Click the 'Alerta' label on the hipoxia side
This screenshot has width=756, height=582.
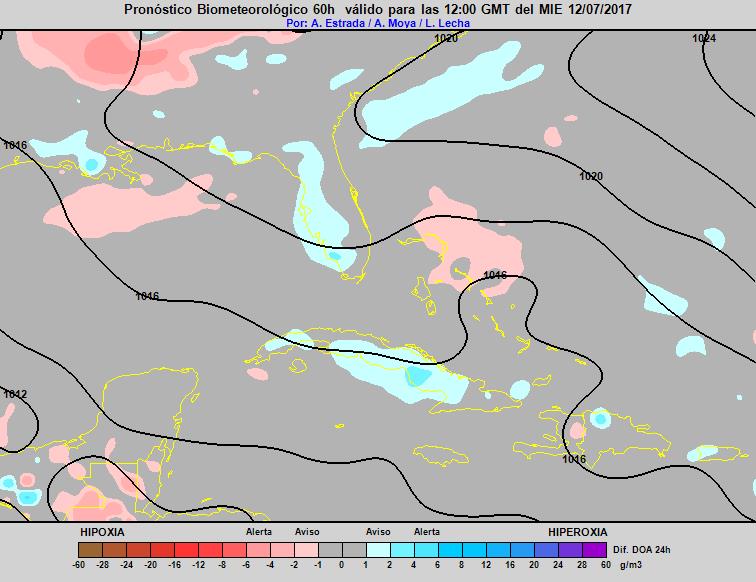click(259, 532)
